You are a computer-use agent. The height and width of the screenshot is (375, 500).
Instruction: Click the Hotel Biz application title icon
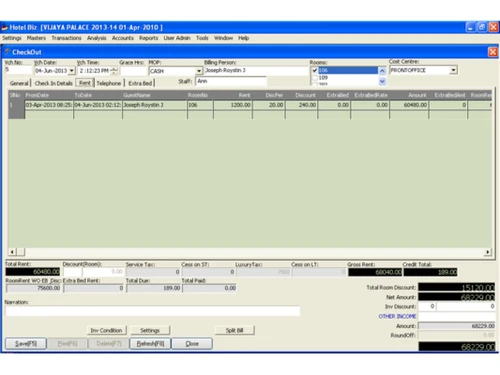click(x=5, y=27)
